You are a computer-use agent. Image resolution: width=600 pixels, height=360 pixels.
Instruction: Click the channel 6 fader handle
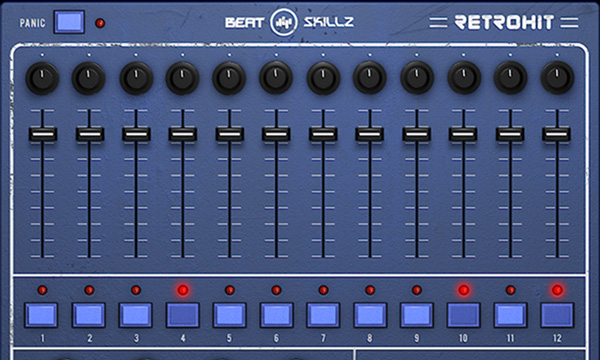pos(276,134)
